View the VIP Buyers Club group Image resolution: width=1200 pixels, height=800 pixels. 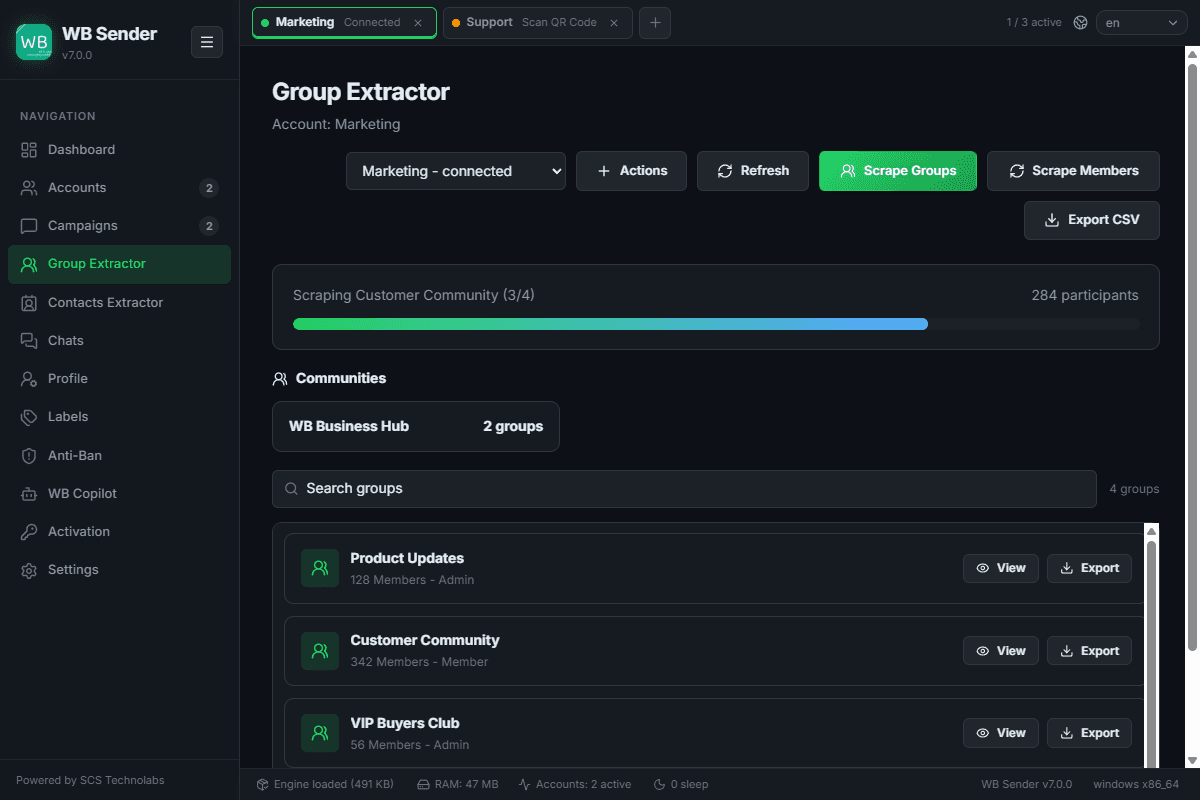(1001, 733)
